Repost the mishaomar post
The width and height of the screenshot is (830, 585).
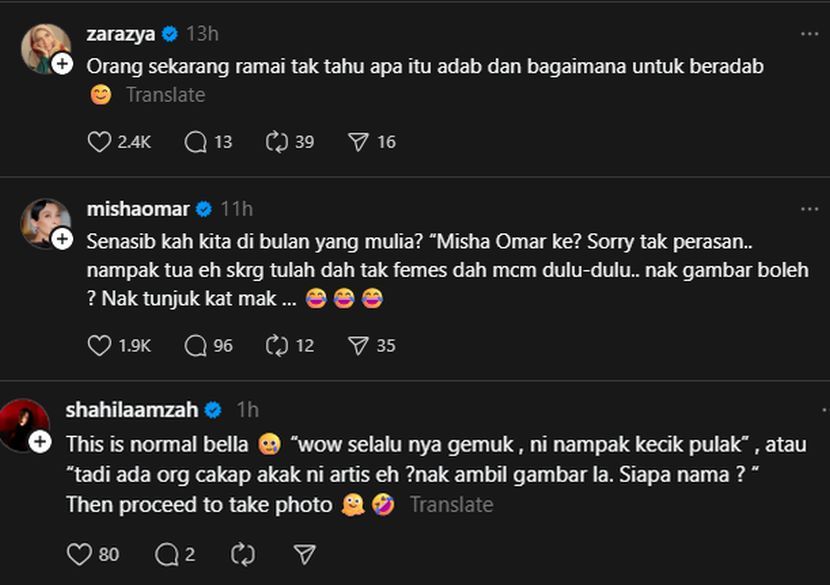click(277, 345)
